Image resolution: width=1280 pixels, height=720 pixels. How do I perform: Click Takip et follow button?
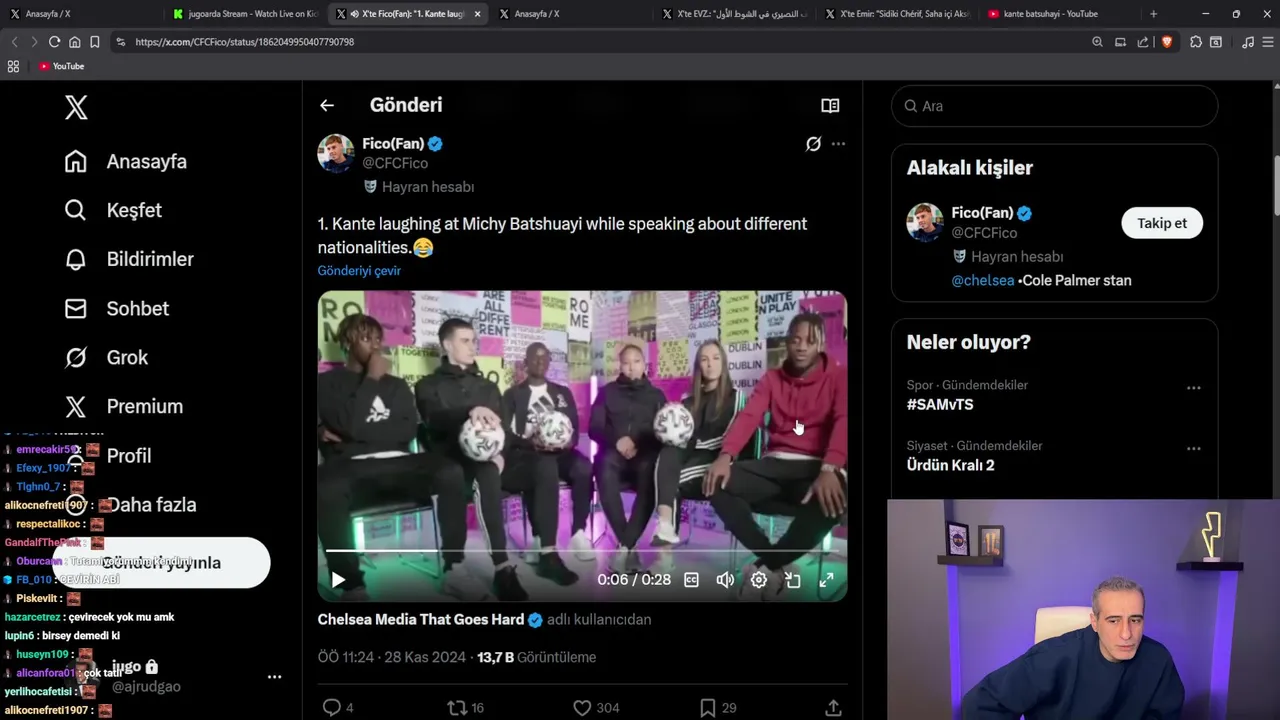pos(1162,223)
